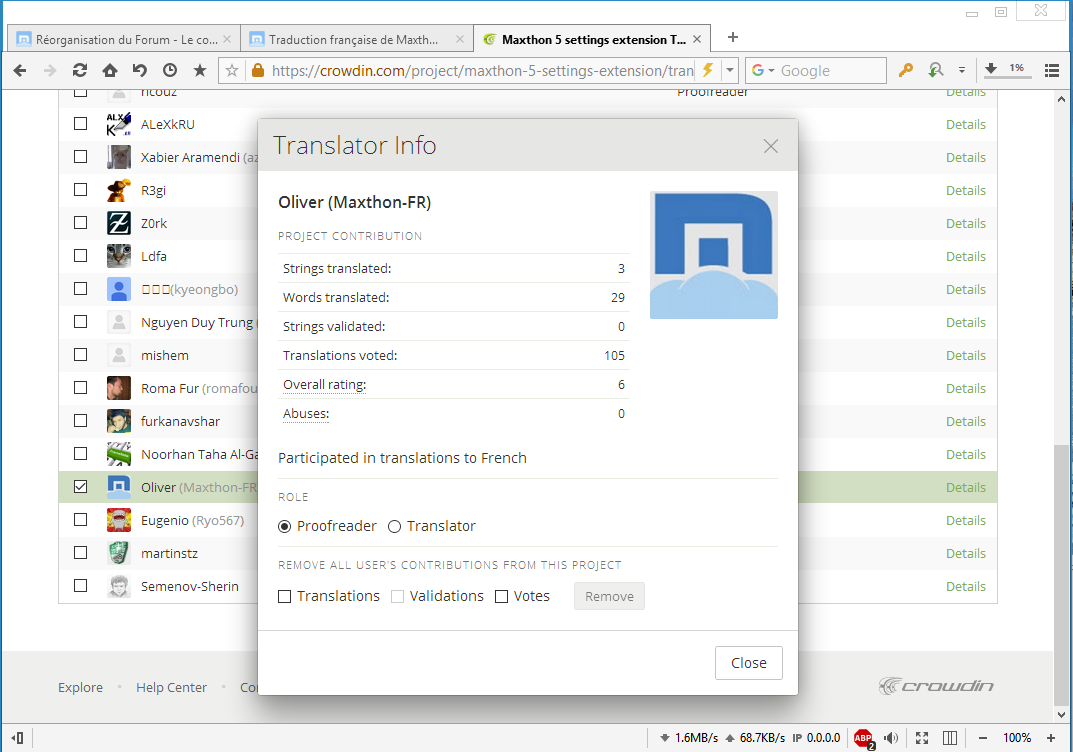This screenshot has width=1073, height=752.
Task: Open the Passkeeper key icon
Action: [x=905, y=70]
